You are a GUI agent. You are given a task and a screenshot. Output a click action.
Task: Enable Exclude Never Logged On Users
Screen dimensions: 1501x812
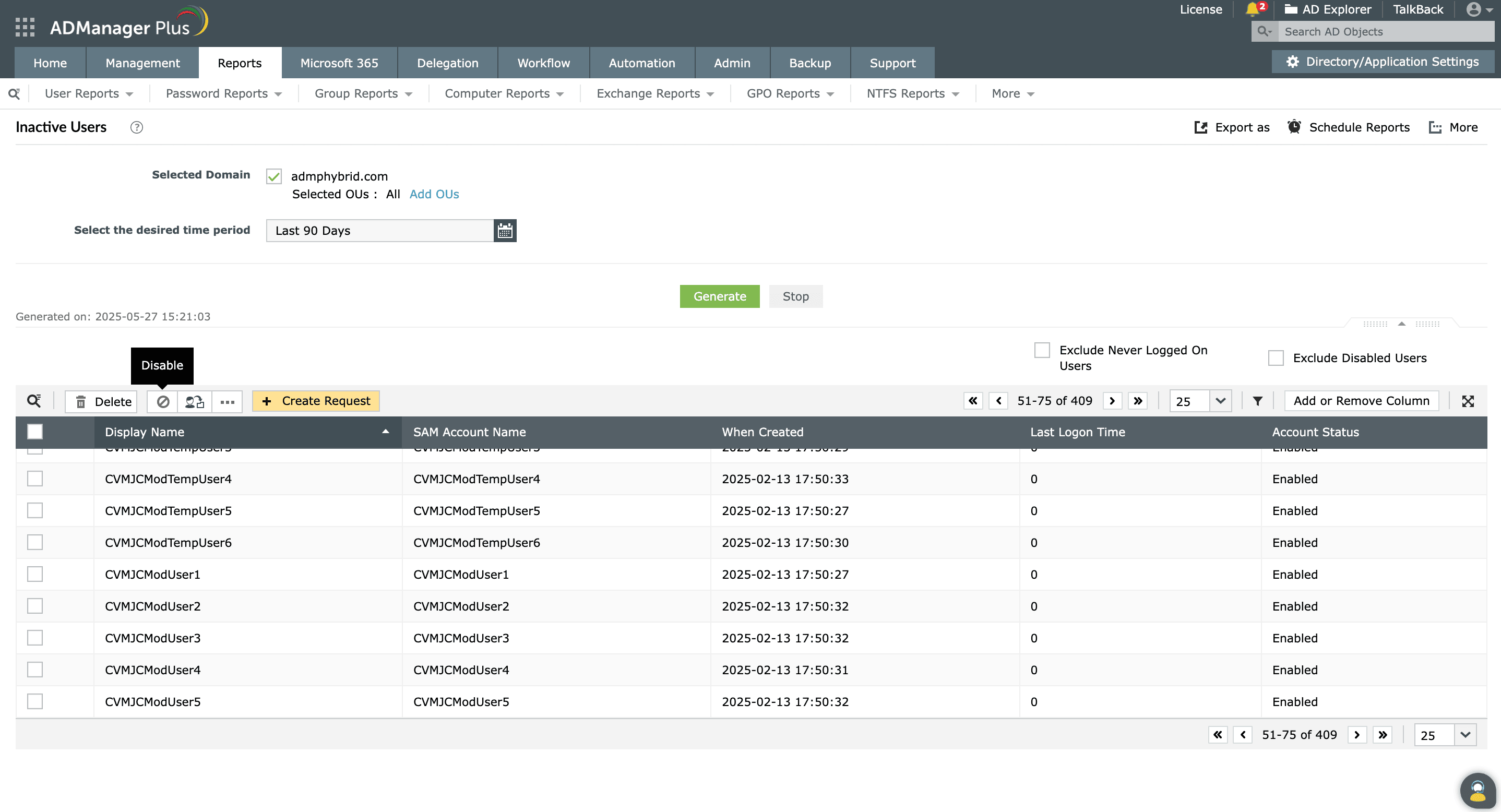[1042, 350]
